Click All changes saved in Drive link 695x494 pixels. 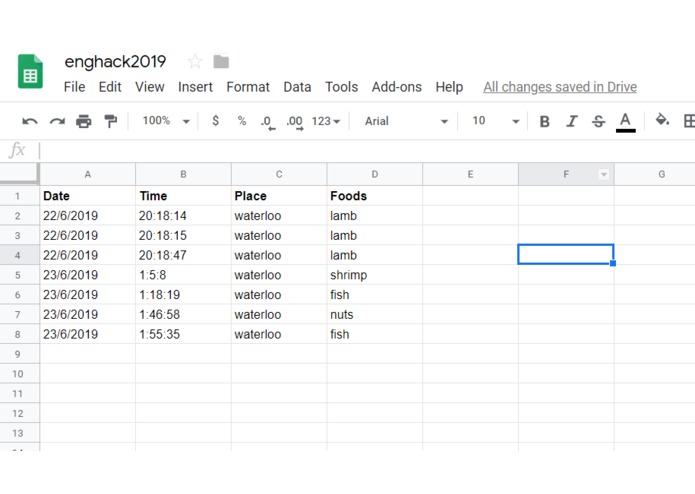click(560, 87)
